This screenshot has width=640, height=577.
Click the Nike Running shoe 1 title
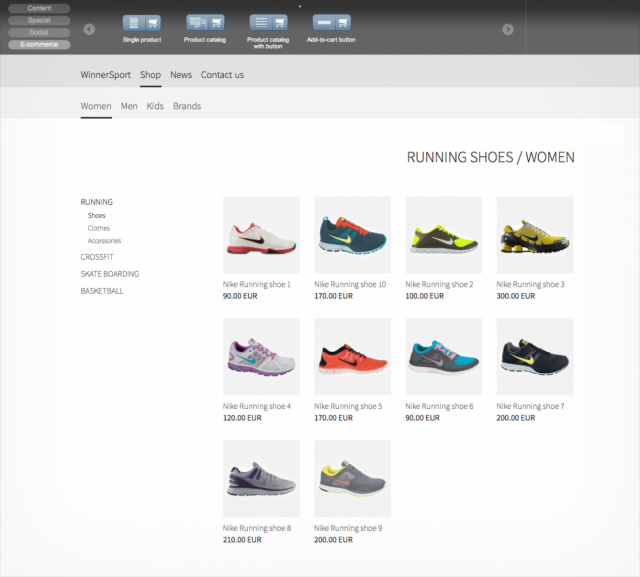(257, 284)
